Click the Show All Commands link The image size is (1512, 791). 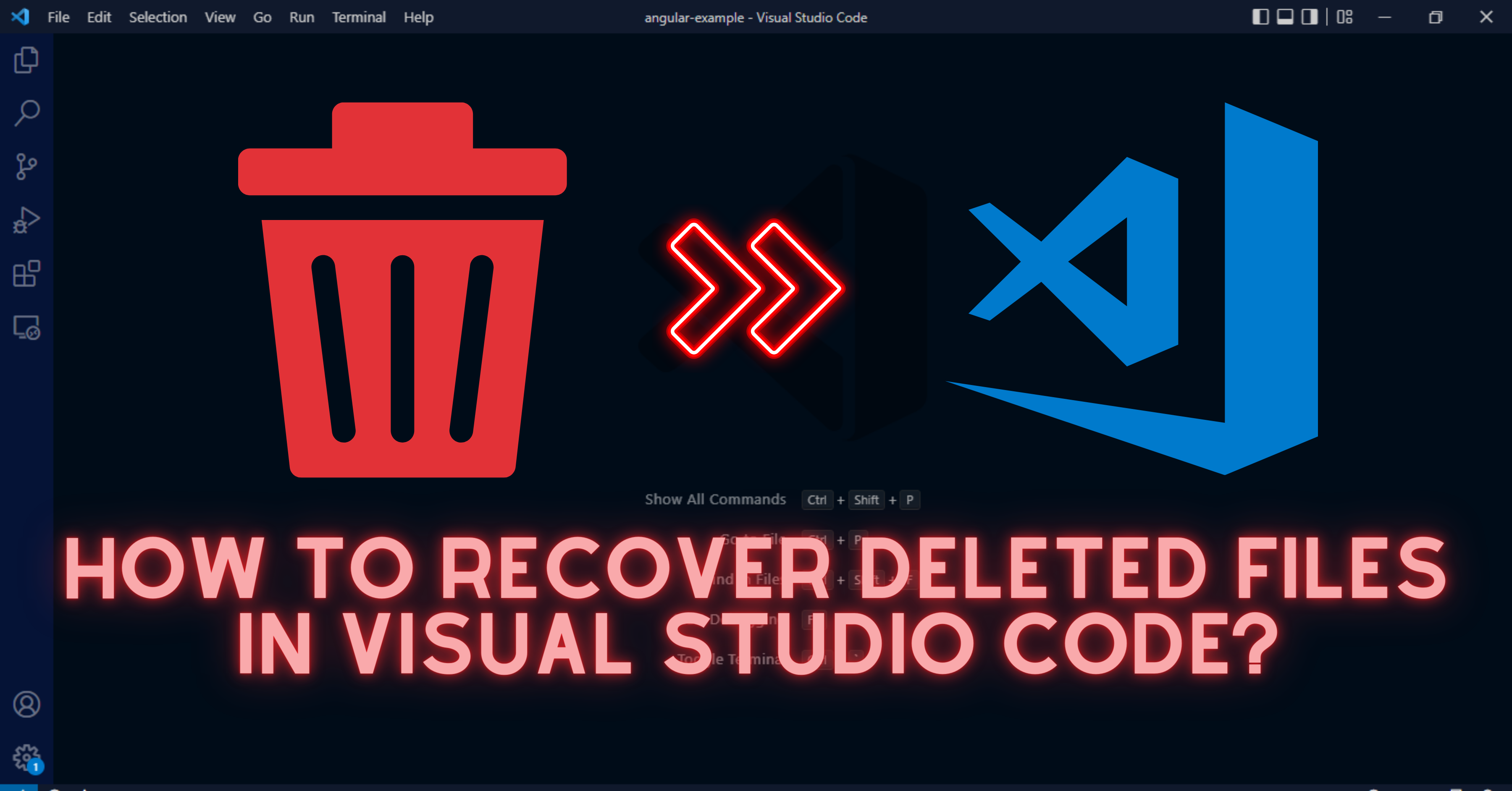(x=716, y=499)
